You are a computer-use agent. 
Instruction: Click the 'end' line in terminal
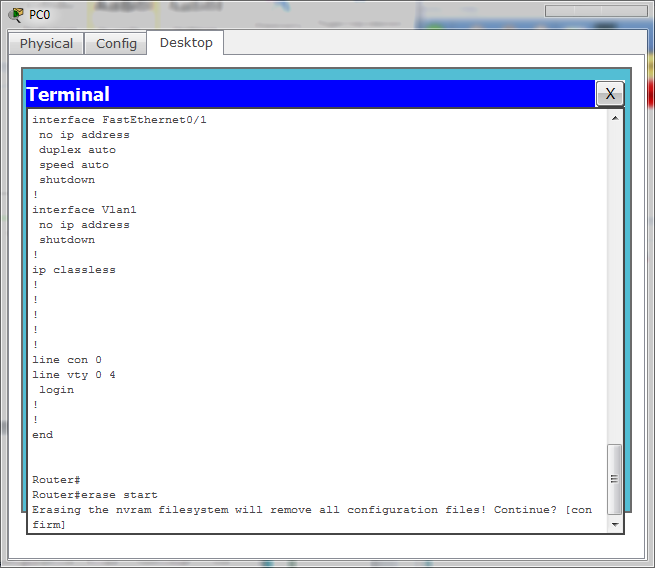pyautogui.click(x=43, y=435)
